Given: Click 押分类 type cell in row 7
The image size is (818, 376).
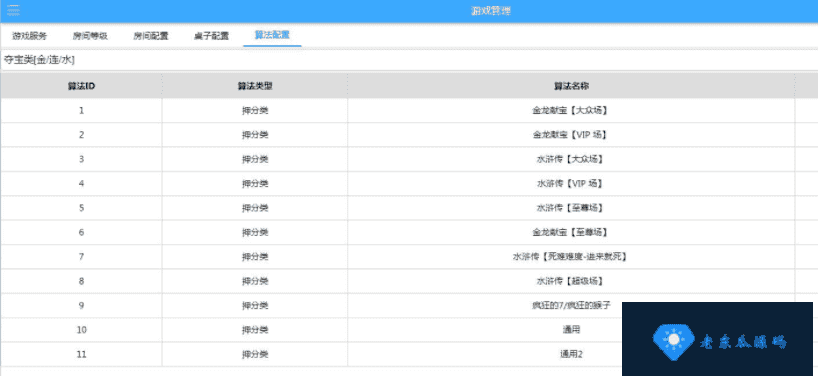Looking at the screenshot, I should [255, 257].
